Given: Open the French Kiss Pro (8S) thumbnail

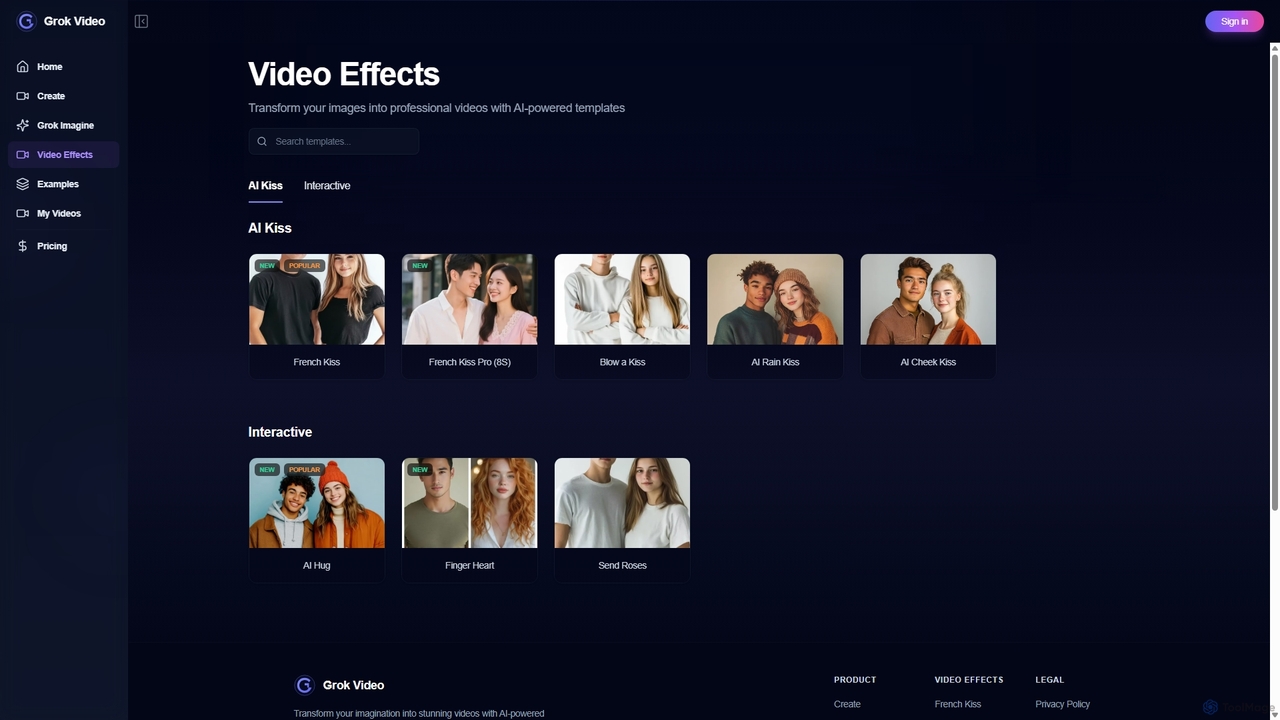Looking at the screenshot, I should coord(470,299).
